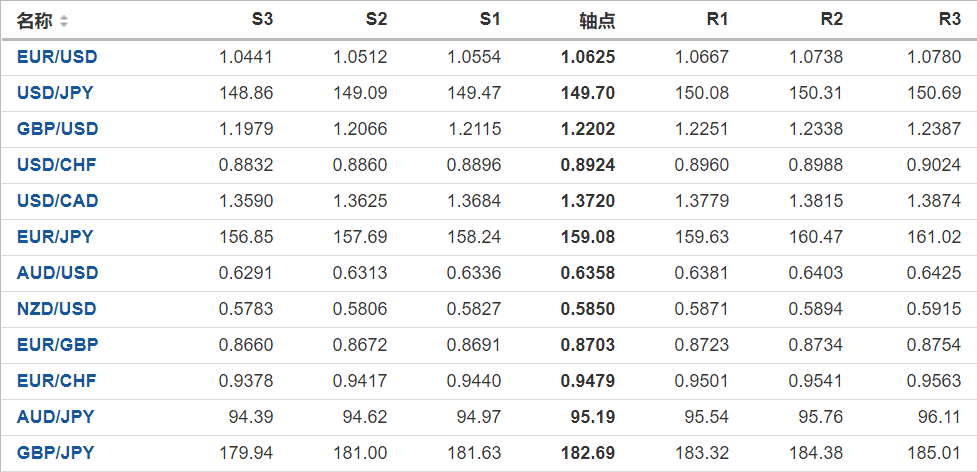Open the NZD/USD pair link

pyautogui.click(x=57, y=309)
